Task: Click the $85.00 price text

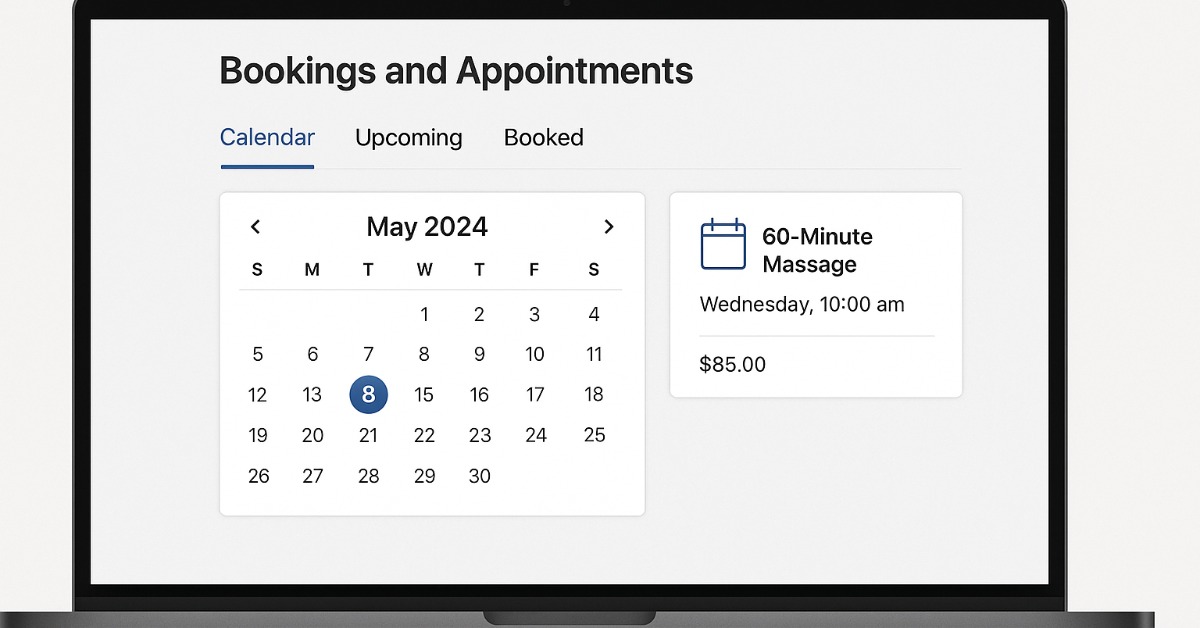Action: tap(733, 364)
